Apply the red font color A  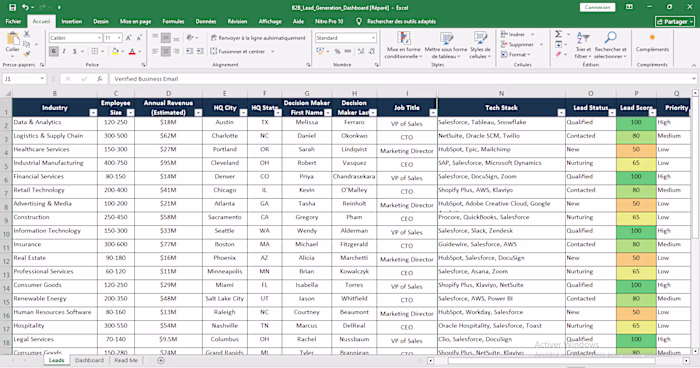[132, 51]
